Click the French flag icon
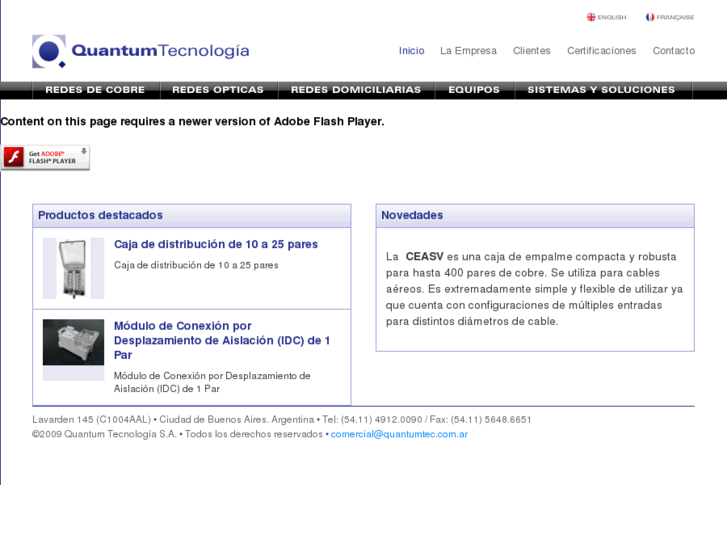Image resolution: width=727 pixels, height=545 pixels. [650, 17]
